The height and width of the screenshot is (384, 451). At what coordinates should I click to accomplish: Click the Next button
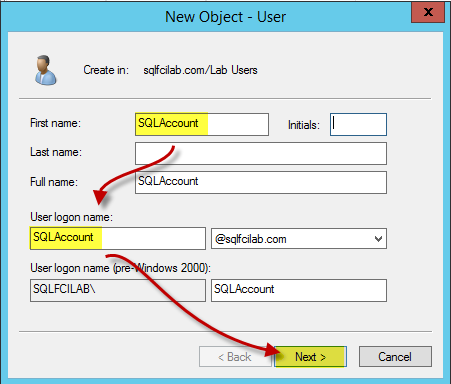point(310,357)
